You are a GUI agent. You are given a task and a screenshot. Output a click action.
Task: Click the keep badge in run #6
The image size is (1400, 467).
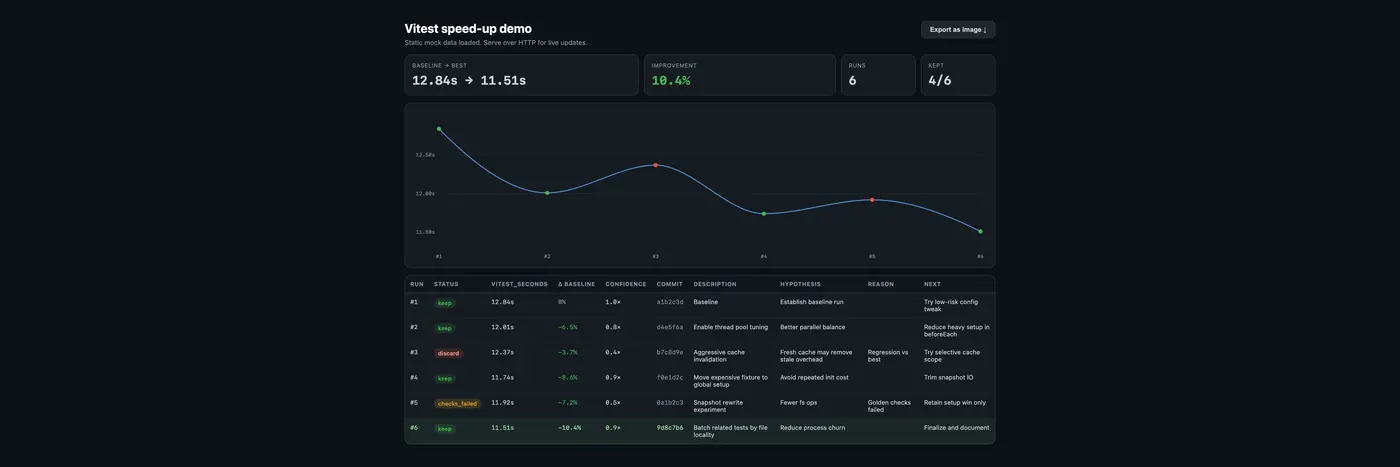pos(445,429)
